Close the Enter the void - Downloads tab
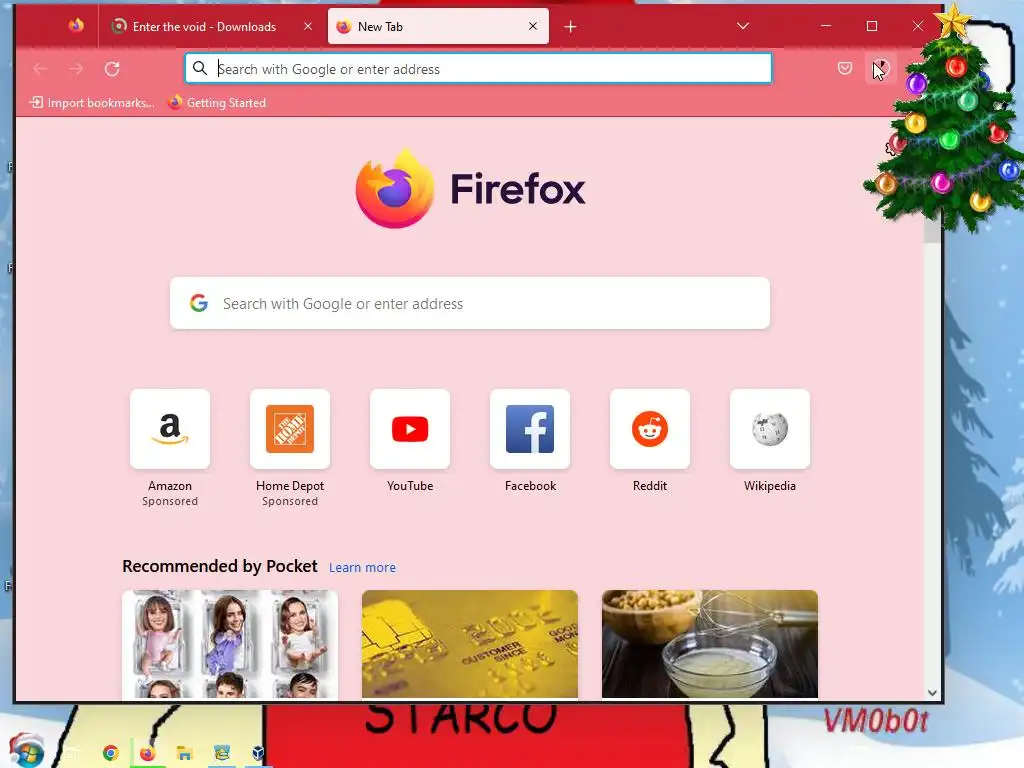 (308, 26)
